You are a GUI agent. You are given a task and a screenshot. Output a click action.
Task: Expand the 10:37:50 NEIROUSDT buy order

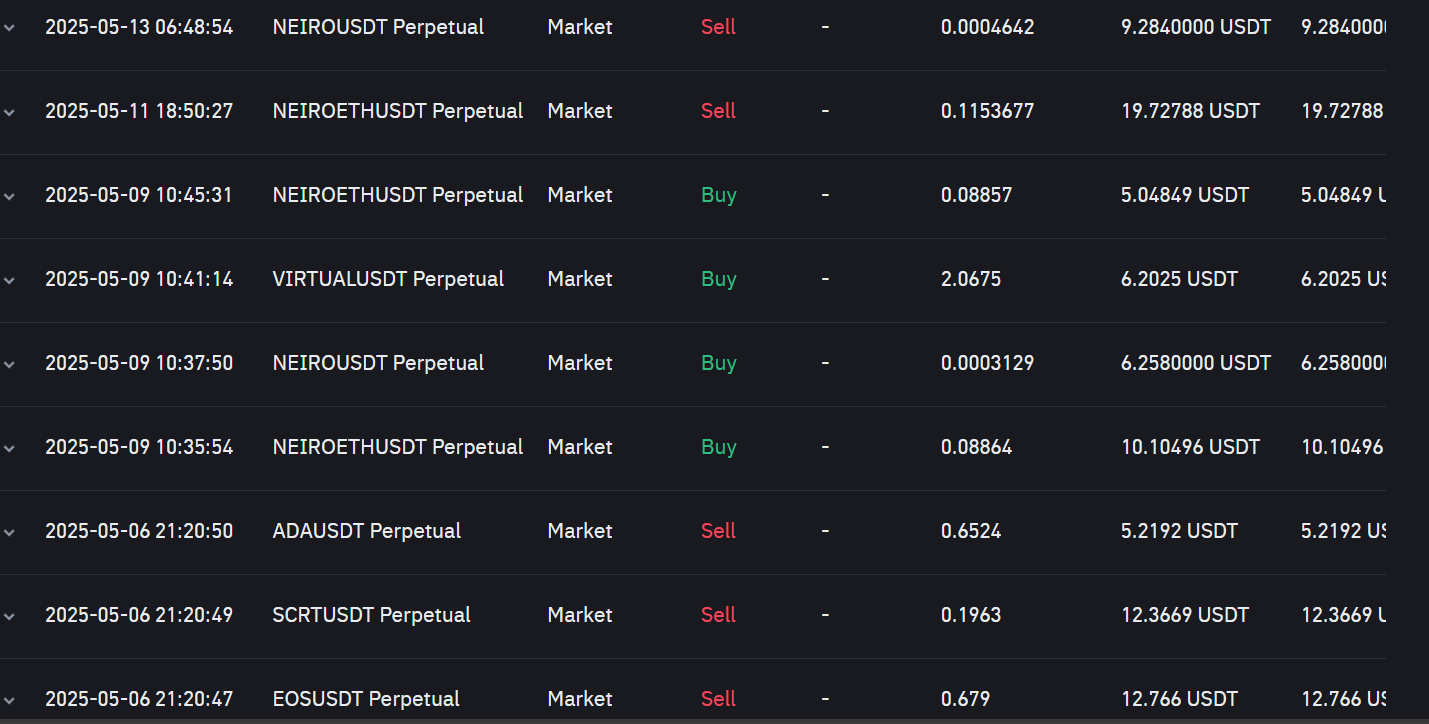9,364
